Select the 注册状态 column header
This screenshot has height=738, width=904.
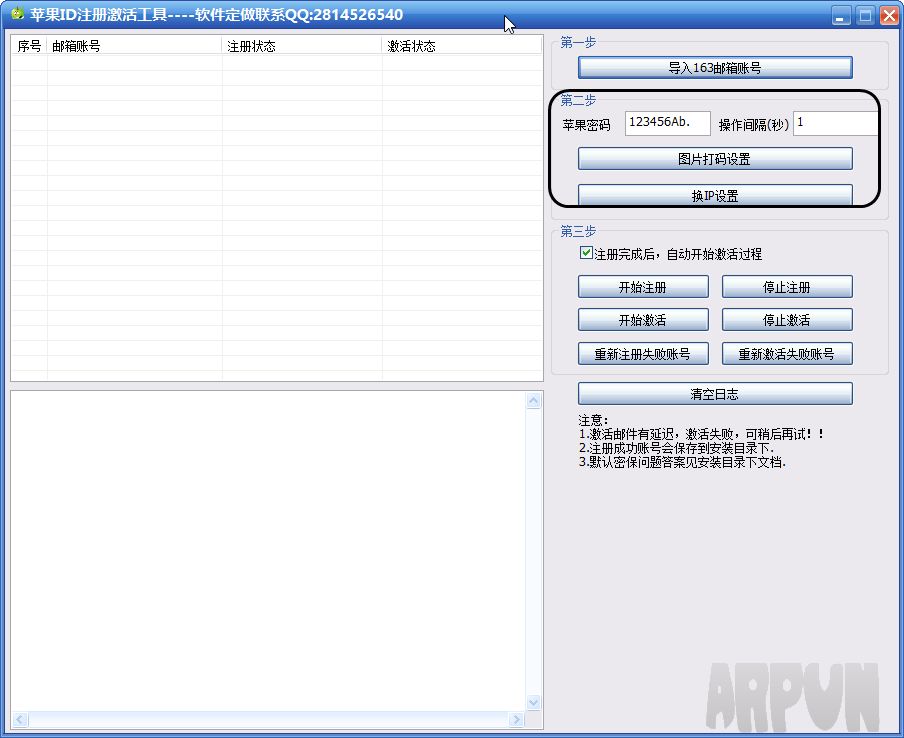click(x=301, y=46)
